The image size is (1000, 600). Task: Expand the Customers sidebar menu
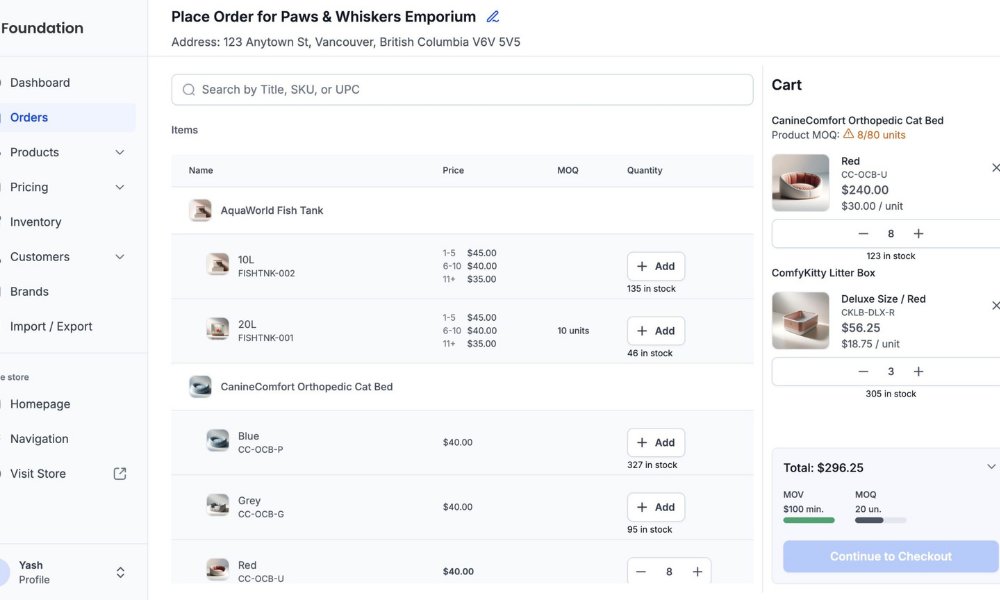tap(120, 256)
